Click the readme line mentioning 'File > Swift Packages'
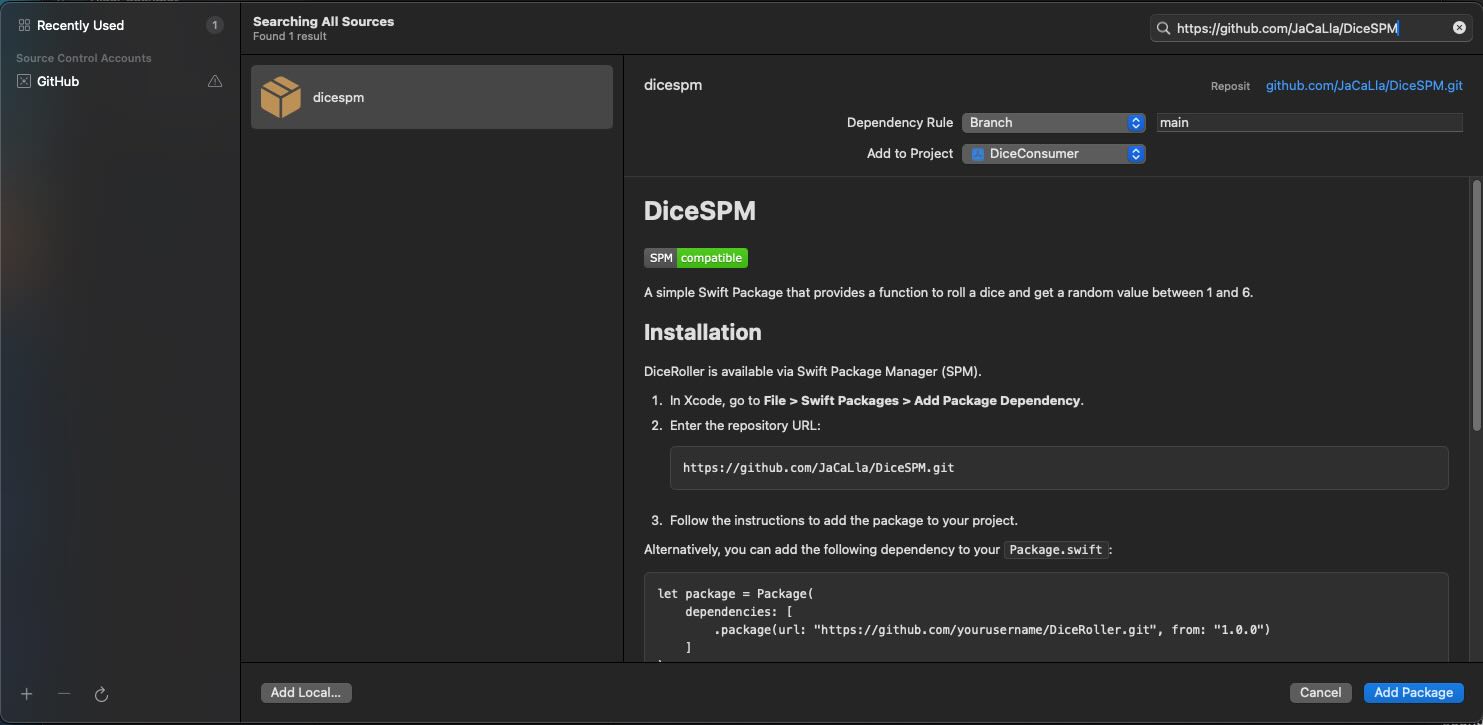Viewport: 1483px width, 725px height. tap(877, 400)
